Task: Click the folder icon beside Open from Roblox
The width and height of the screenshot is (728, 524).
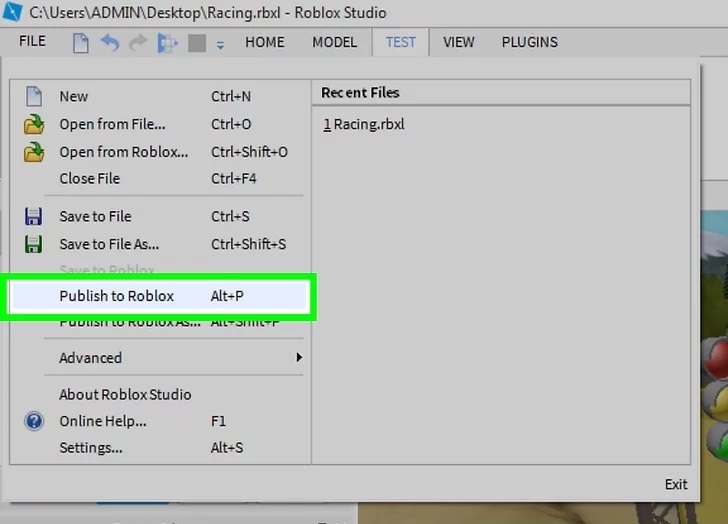Action: click(34, 152)
